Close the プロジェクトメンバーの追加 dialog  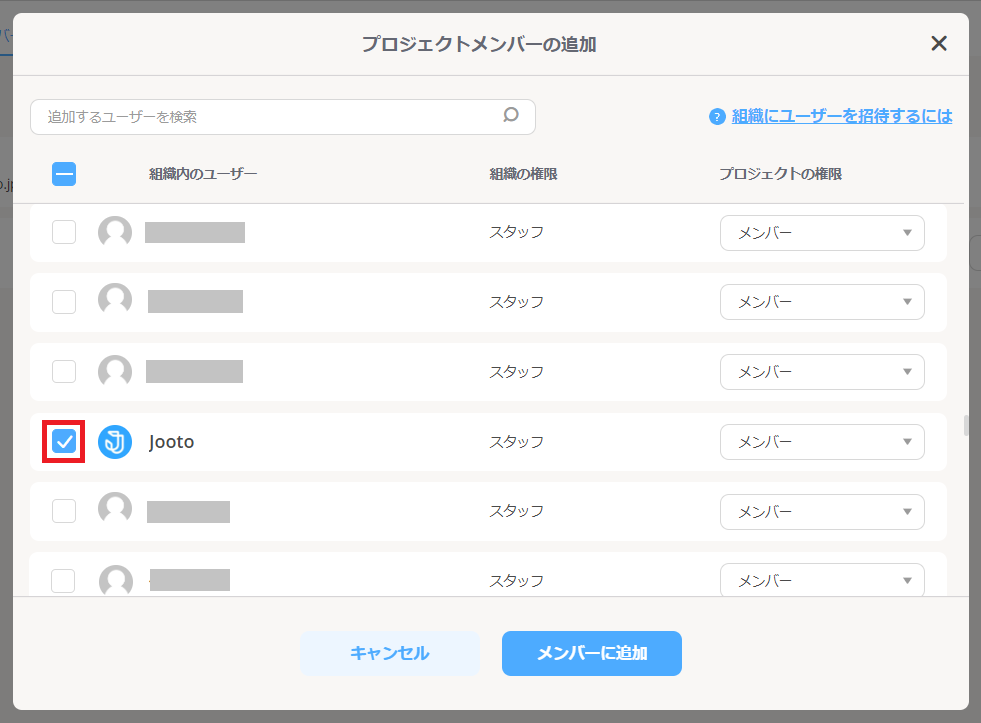click(938, 43)
